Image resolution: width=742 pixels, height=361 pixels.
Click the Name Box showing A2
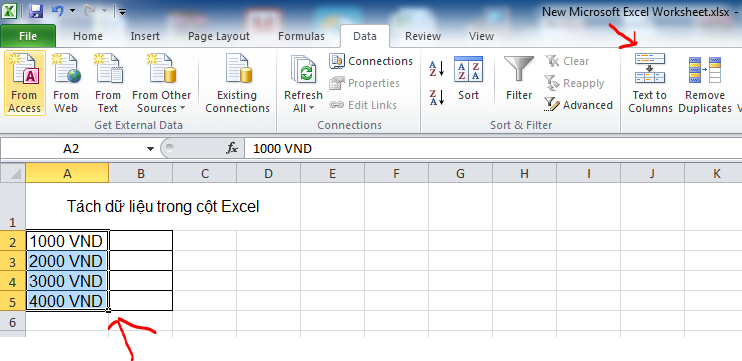coord(72,149)
